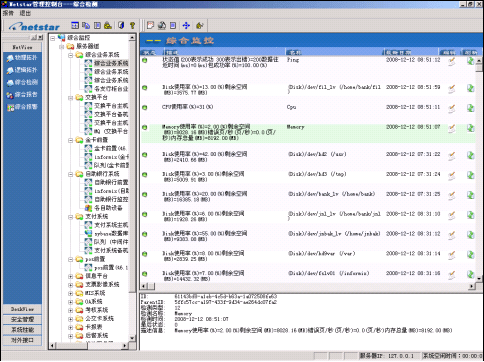The height and width of the screenshot is (362, 484).
Task: Select the (Disk)/dev/hd2 (/usr) name cell
Action: tap(317, 154)
